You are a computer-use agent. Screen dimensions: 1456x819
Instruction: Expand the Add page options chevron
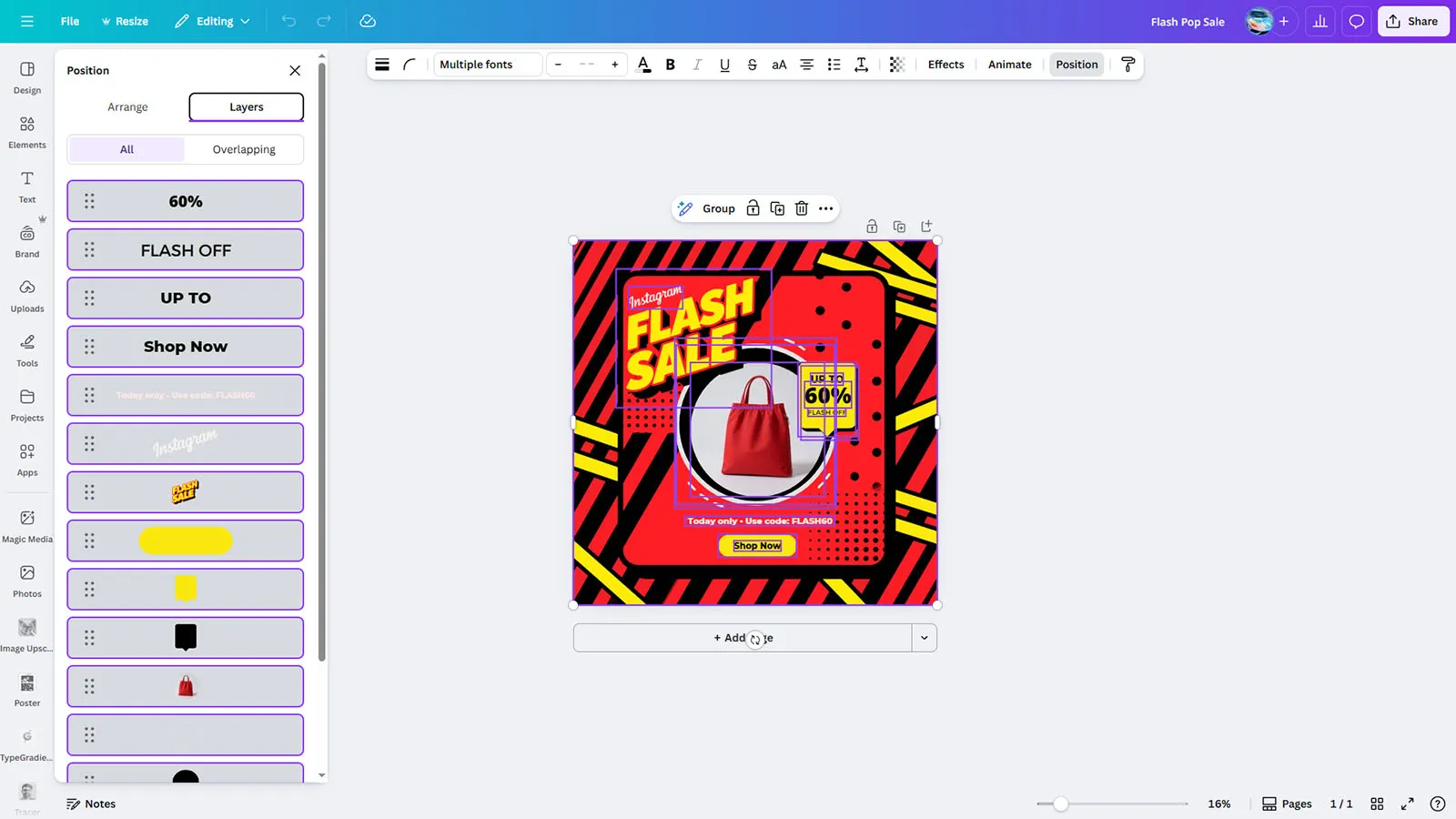924,638
